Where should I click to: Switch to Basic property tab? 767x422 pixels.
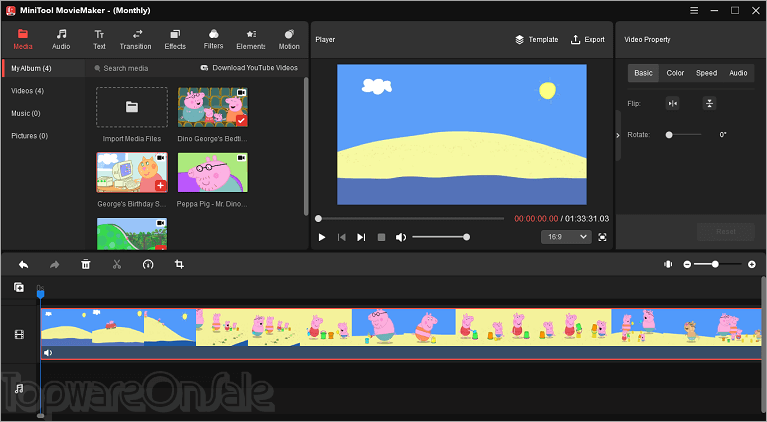[x=643, y=73]
